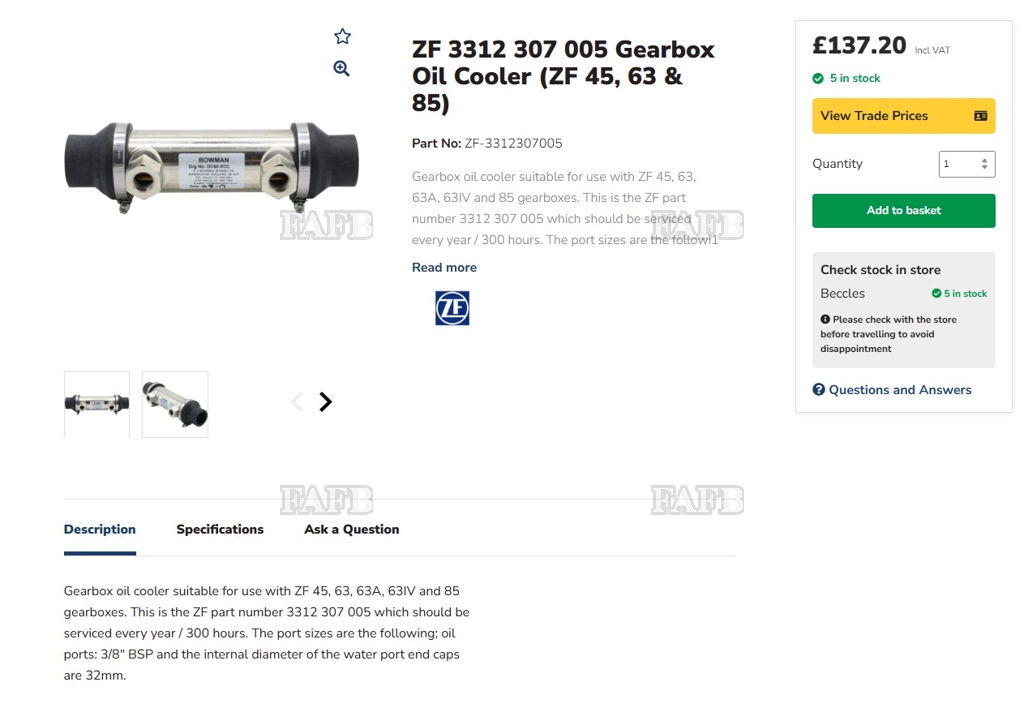
Task: Click the green Add to basket button
Action: click(x=903, y=210)
